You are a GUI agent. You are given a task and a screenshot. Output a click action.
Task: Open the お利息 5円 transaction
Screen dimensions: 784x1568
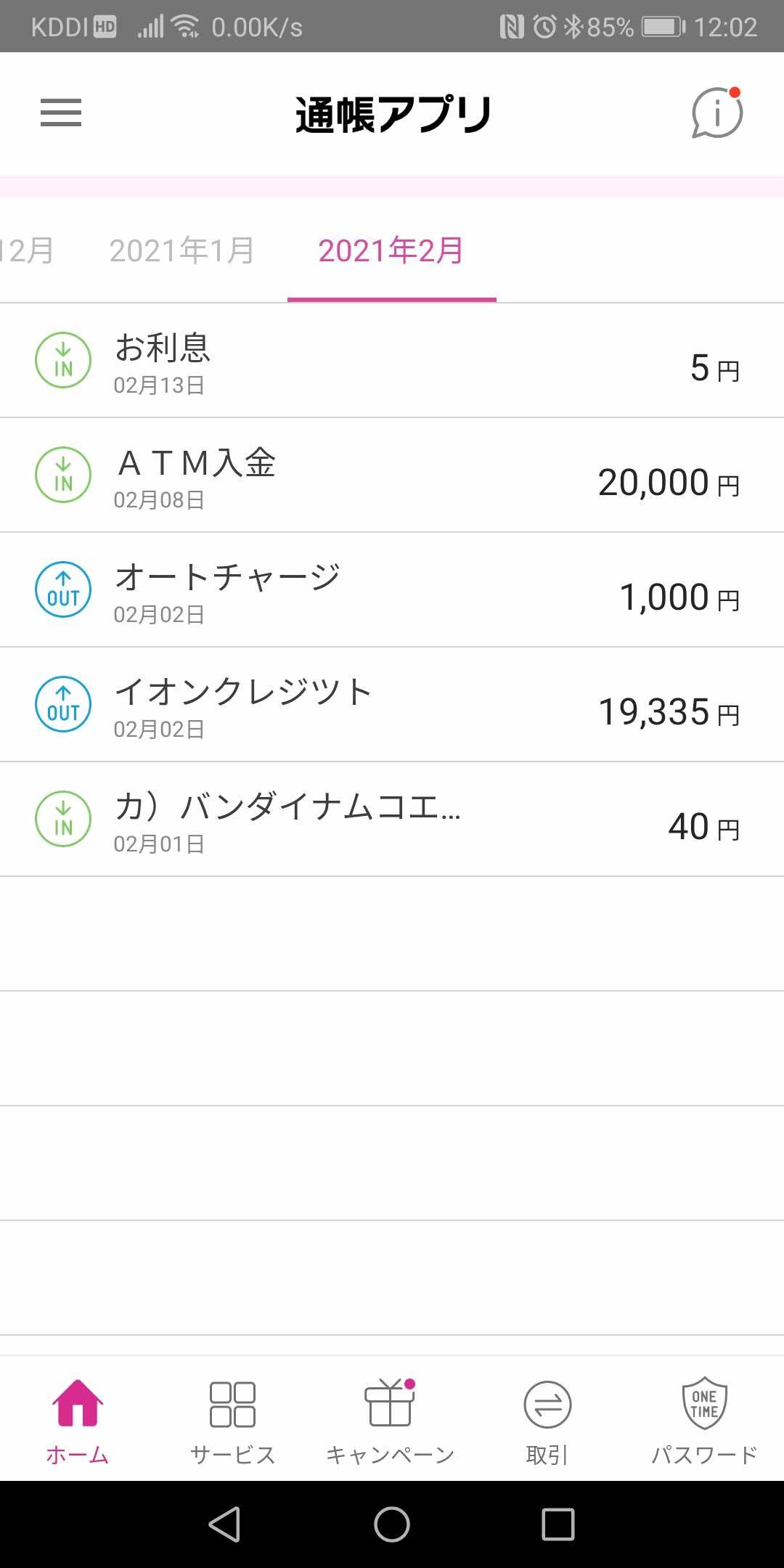click(x=392, y=361)
